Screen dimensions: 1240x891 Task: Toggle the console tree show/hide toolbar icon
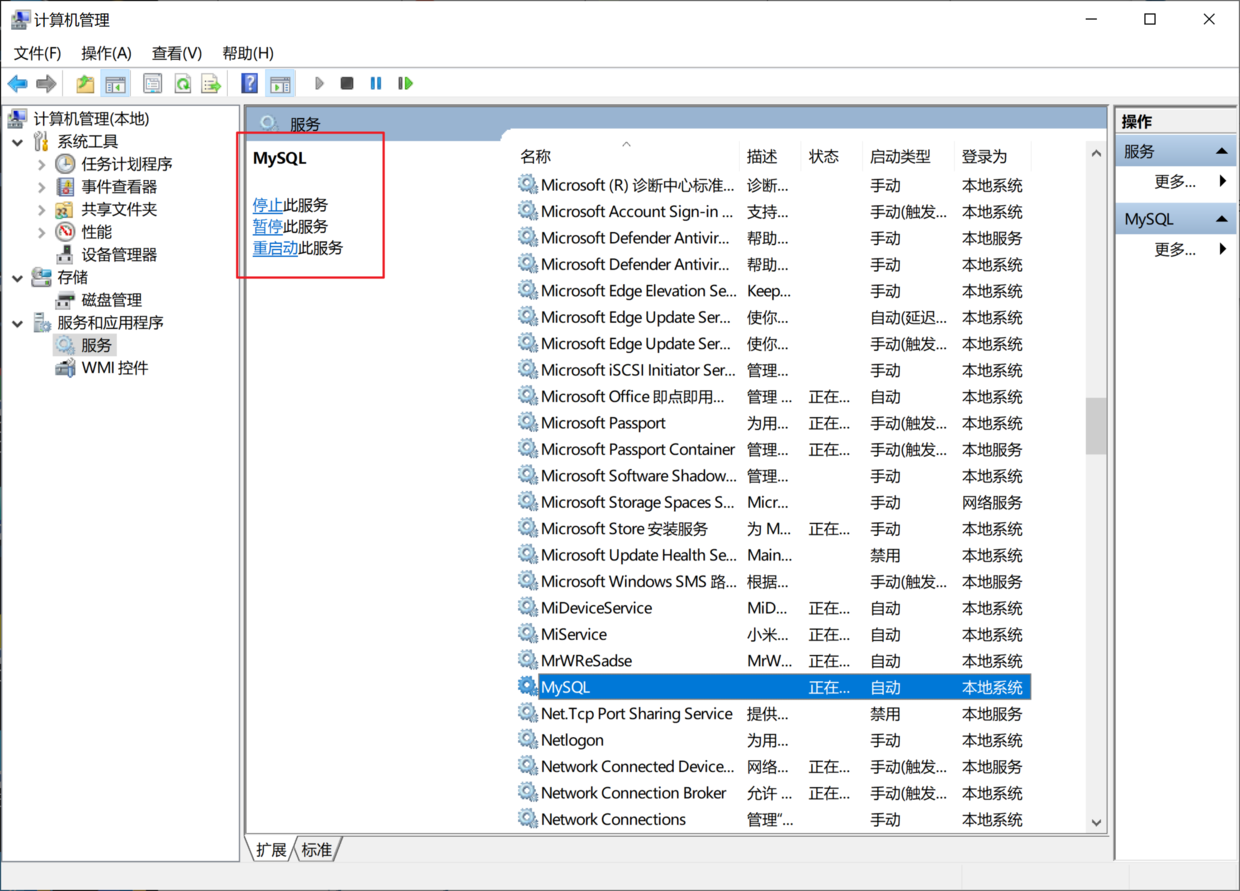click(116, 84)
